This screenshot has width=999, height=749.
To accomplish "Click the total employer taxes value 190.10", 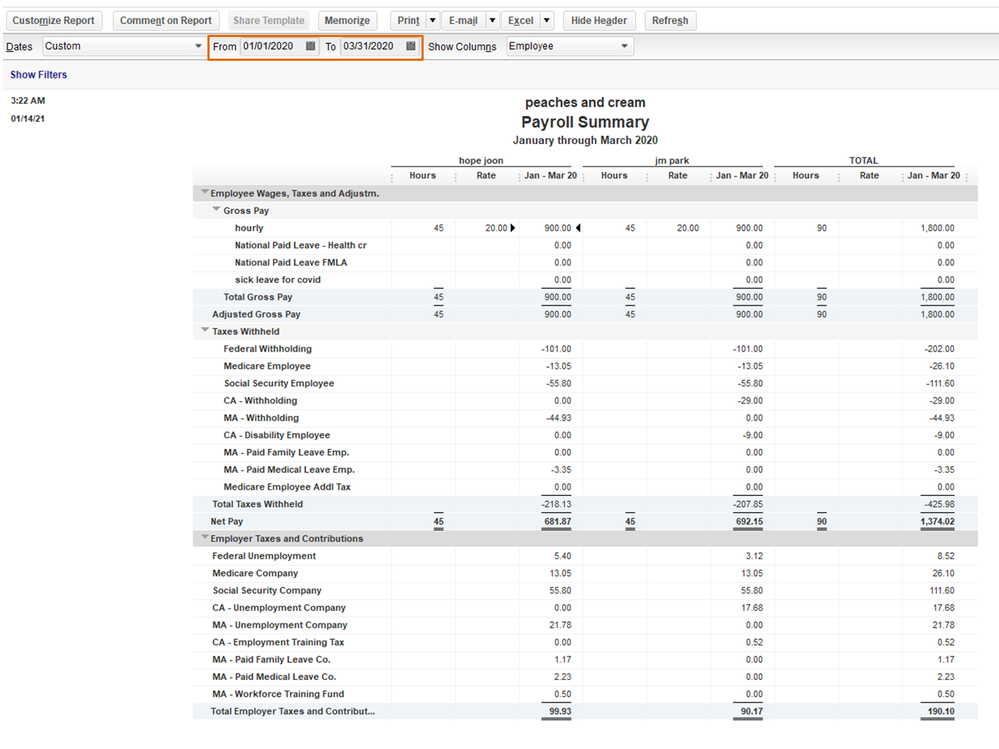I will (941, 711).
